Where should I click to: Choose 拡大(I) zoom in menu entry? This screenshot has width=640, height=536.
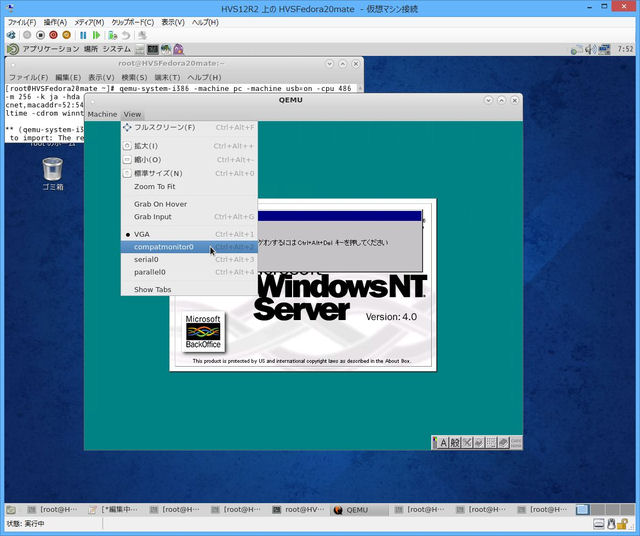tap(189, 146)
